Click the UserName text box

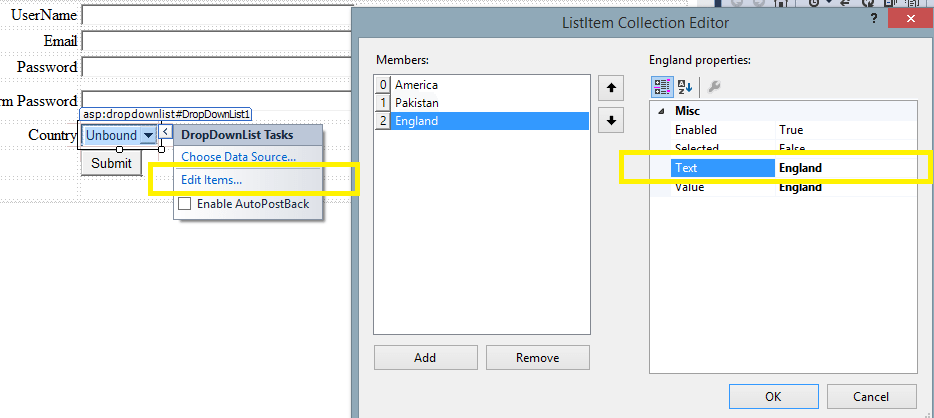pyautogui.click(x=216, y=15)
